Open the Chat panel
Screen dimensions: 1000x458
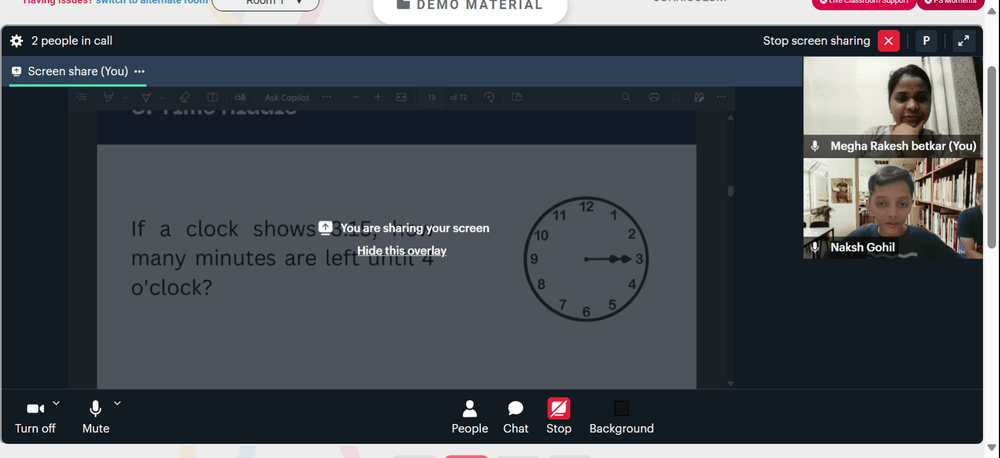click(515, 417)
